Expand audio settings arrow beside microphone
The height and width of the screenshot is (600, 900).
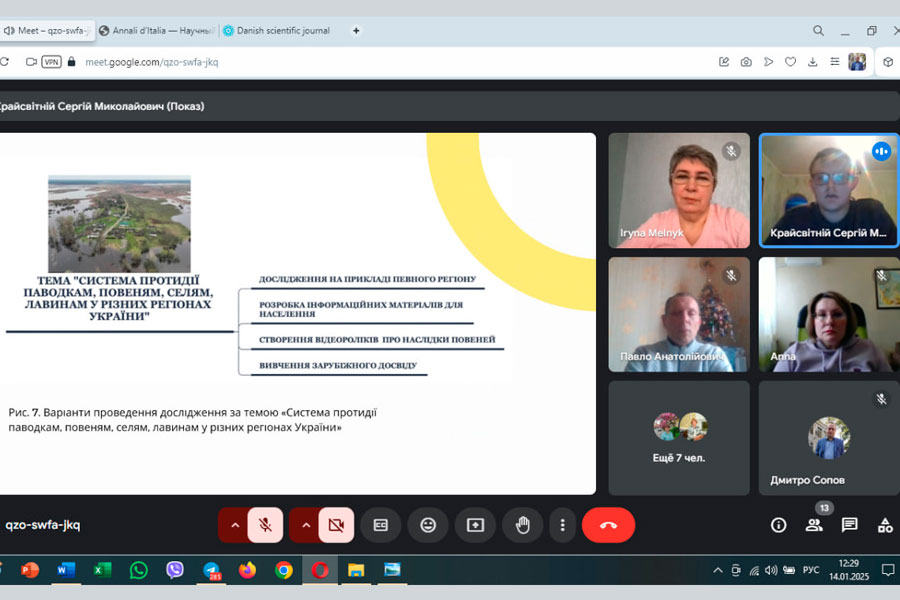[235, 525]
